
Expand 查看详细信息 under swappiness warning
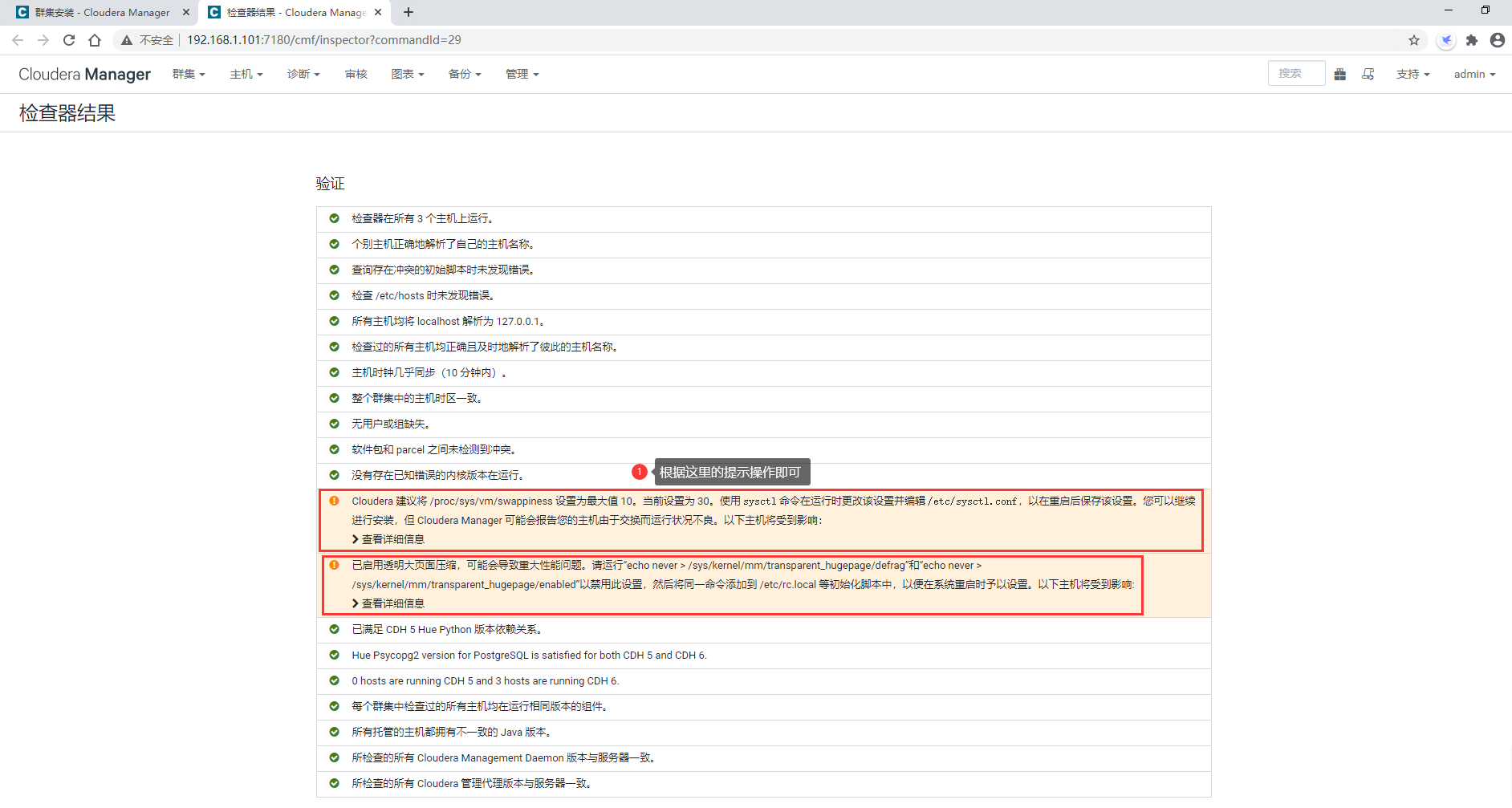(x=388, y=539)
